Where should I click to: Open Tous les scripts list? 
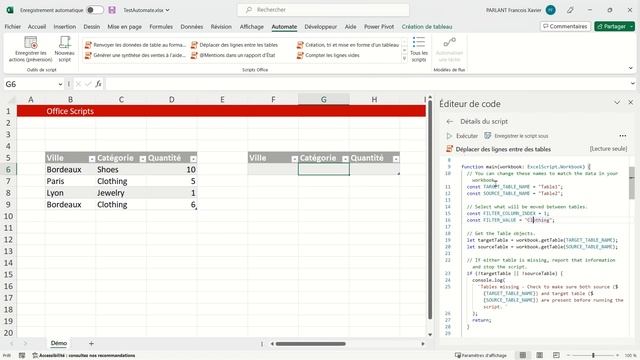tap(419, 49)
